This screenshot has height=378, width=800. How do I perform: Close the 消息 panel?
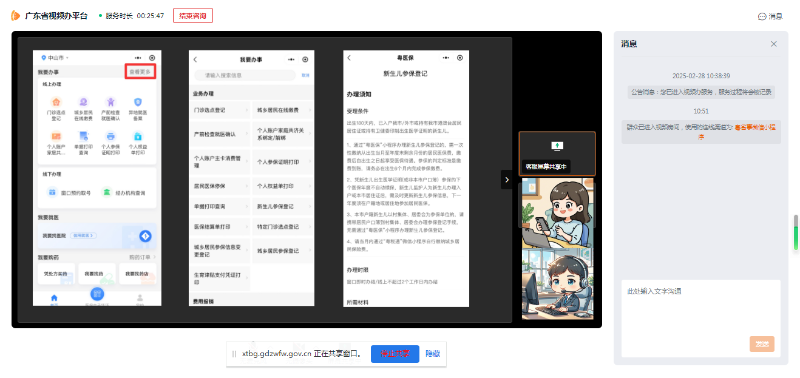point(773,44)
